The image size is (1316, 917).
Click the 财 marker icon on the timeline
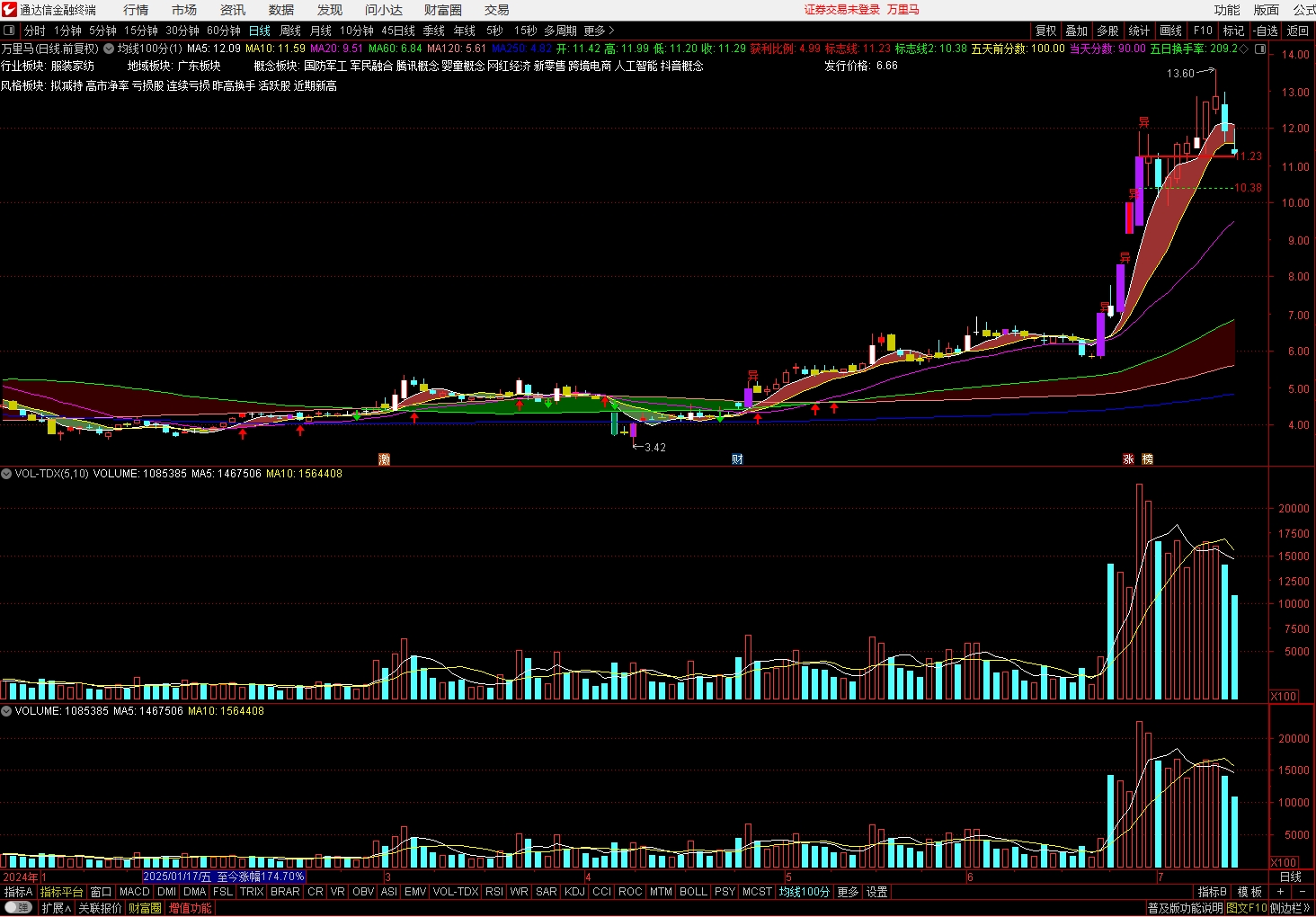tap(737, 459)
